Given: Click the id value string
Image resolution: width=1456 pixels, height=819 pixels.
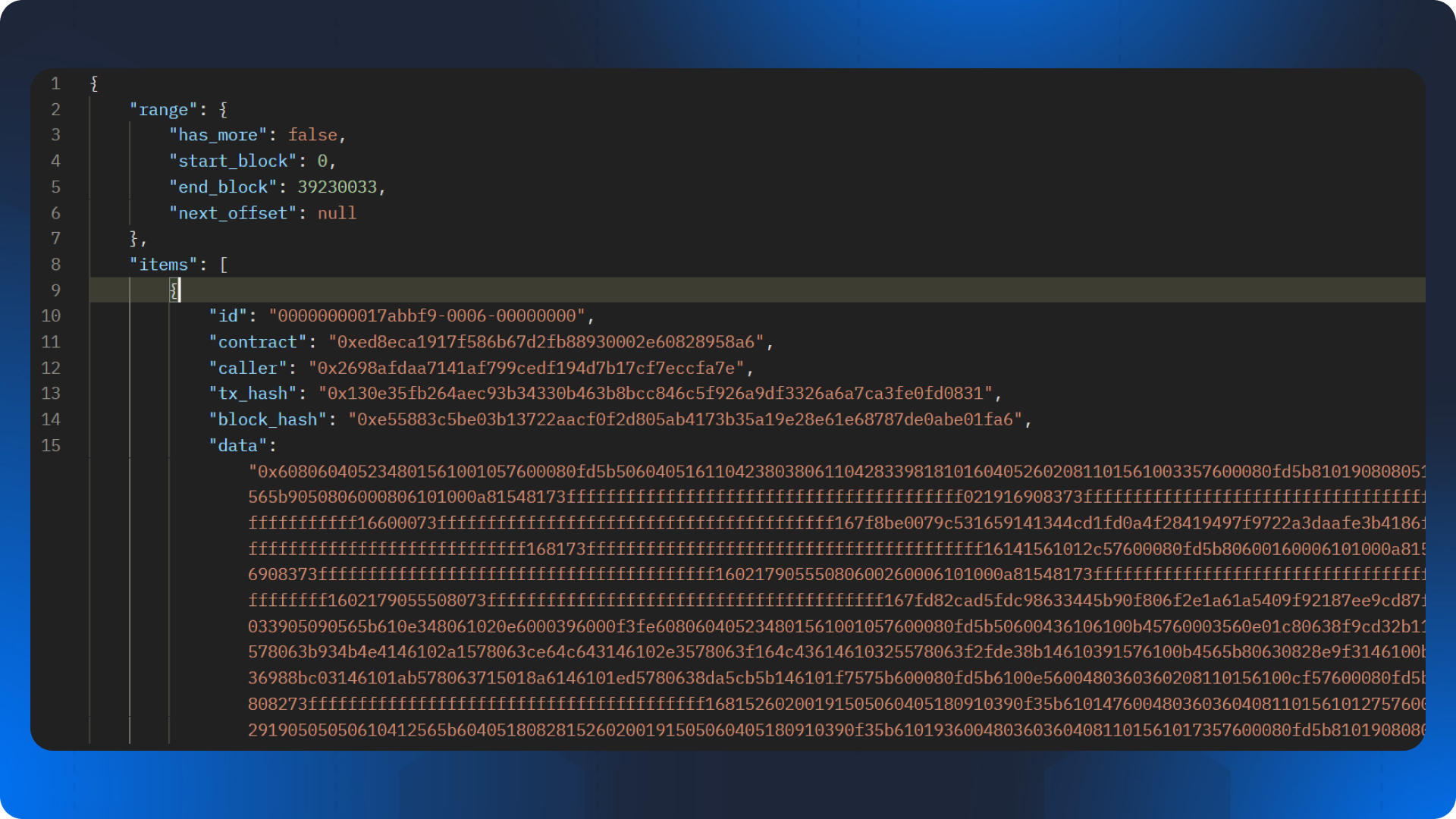Looking at the screenshot, I should click(427, 316).
